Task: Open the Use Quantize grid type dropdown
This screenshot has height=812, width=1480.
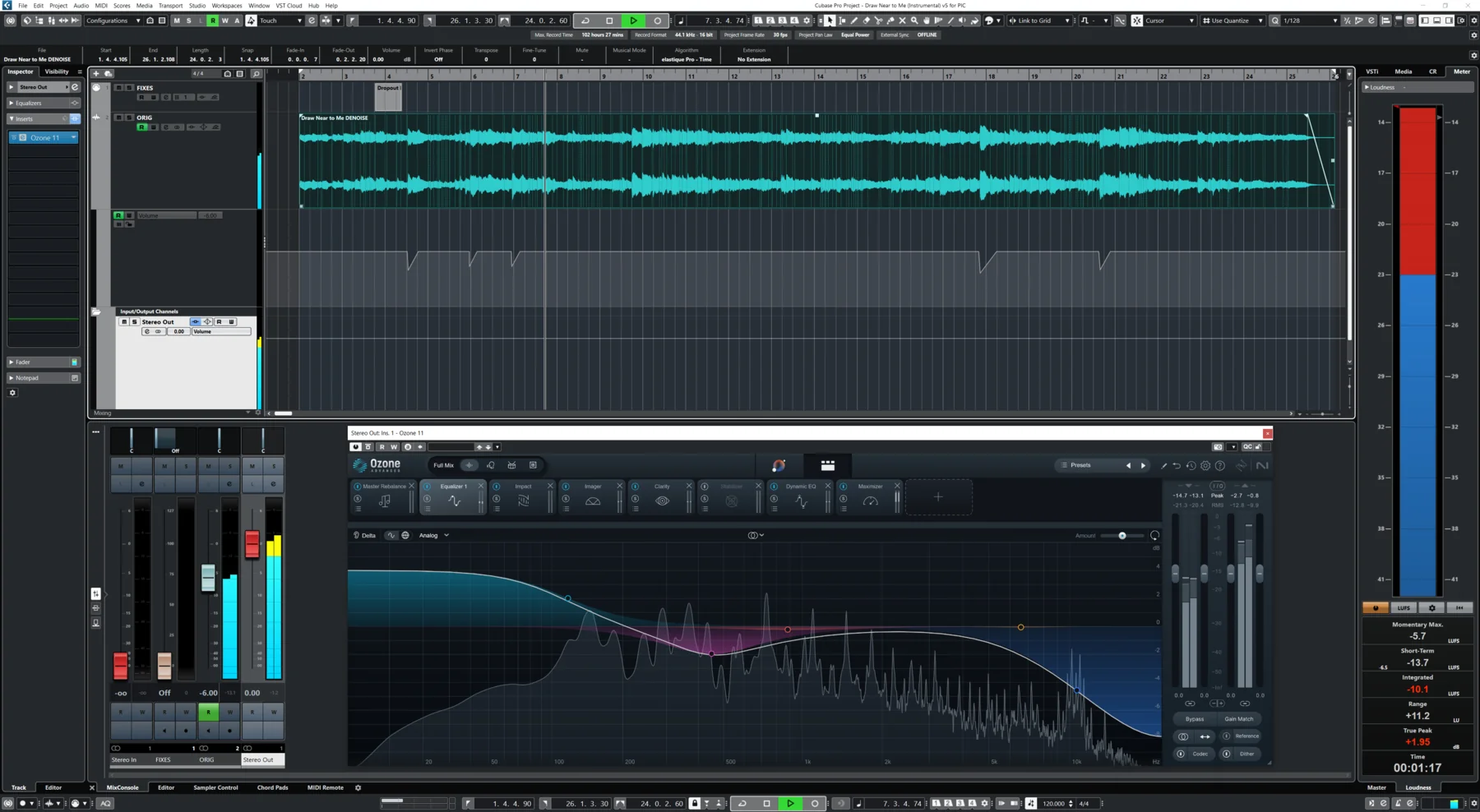Action: click(x=1232, y=21)
